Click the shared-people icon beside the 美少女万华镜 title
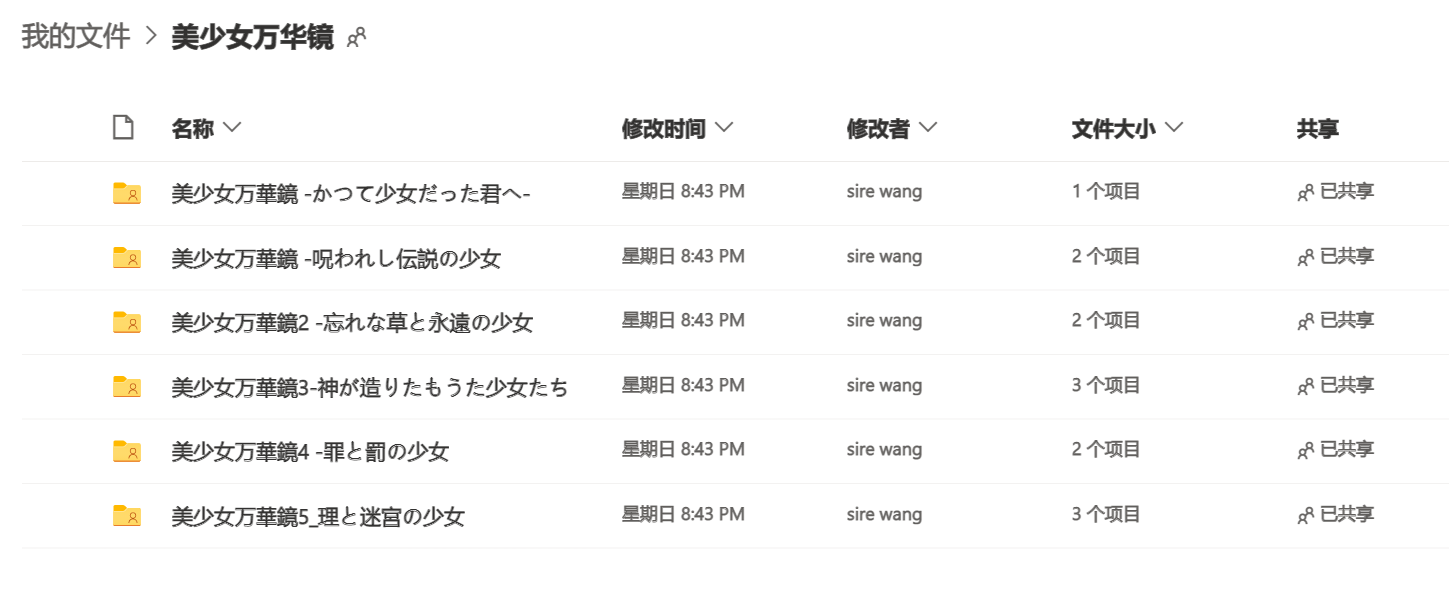 click(x=356, y=38)
